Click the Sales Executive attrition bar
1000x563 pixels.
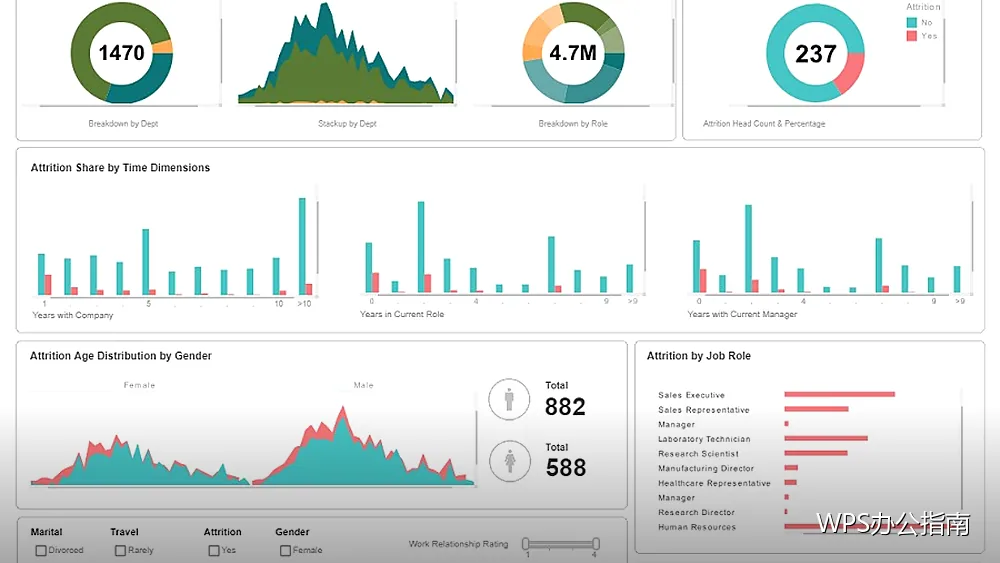pyautogui.click(x=839, y=395)
